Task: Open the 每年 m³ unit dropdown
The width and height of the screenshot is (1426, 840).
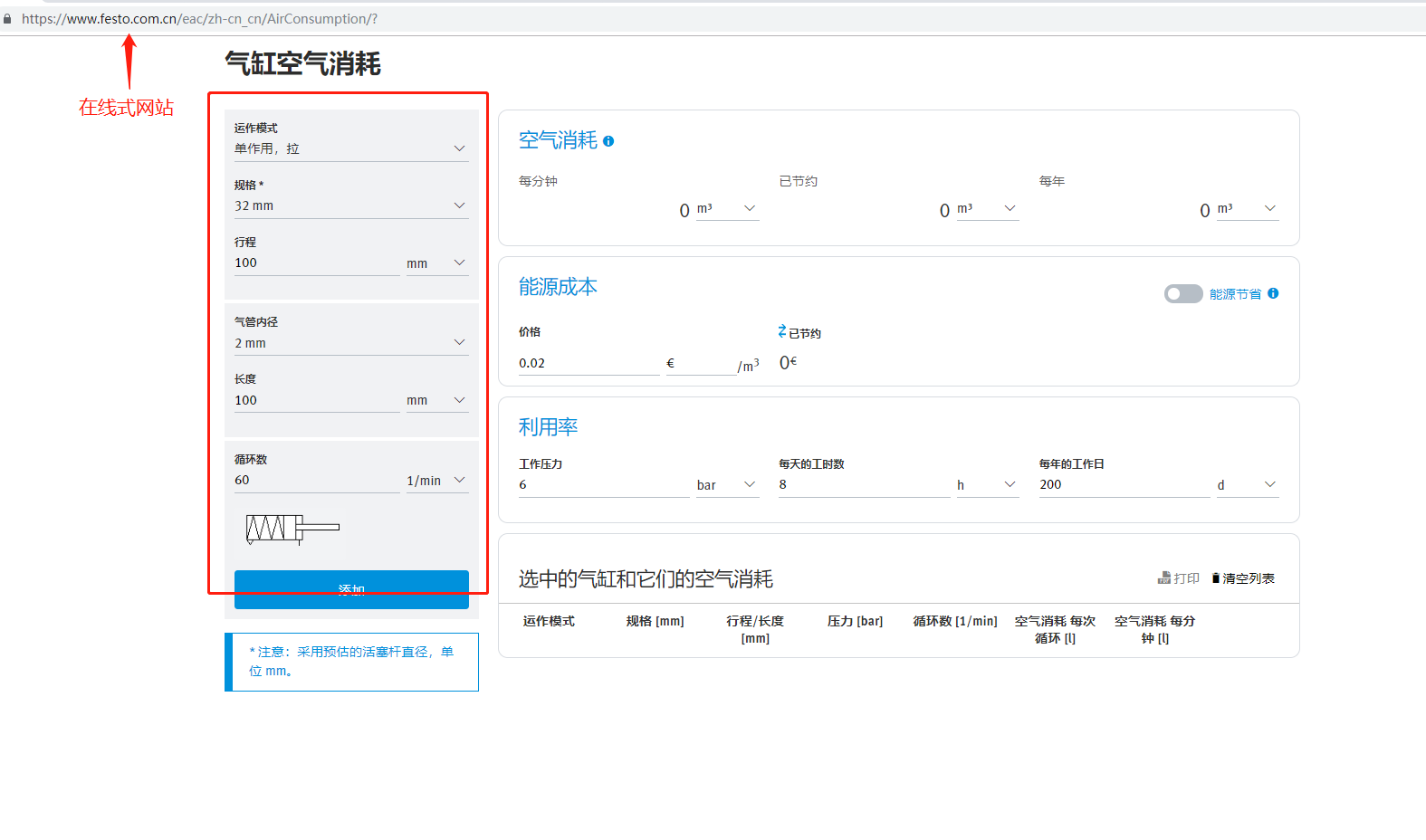Action: (1248, 209)
